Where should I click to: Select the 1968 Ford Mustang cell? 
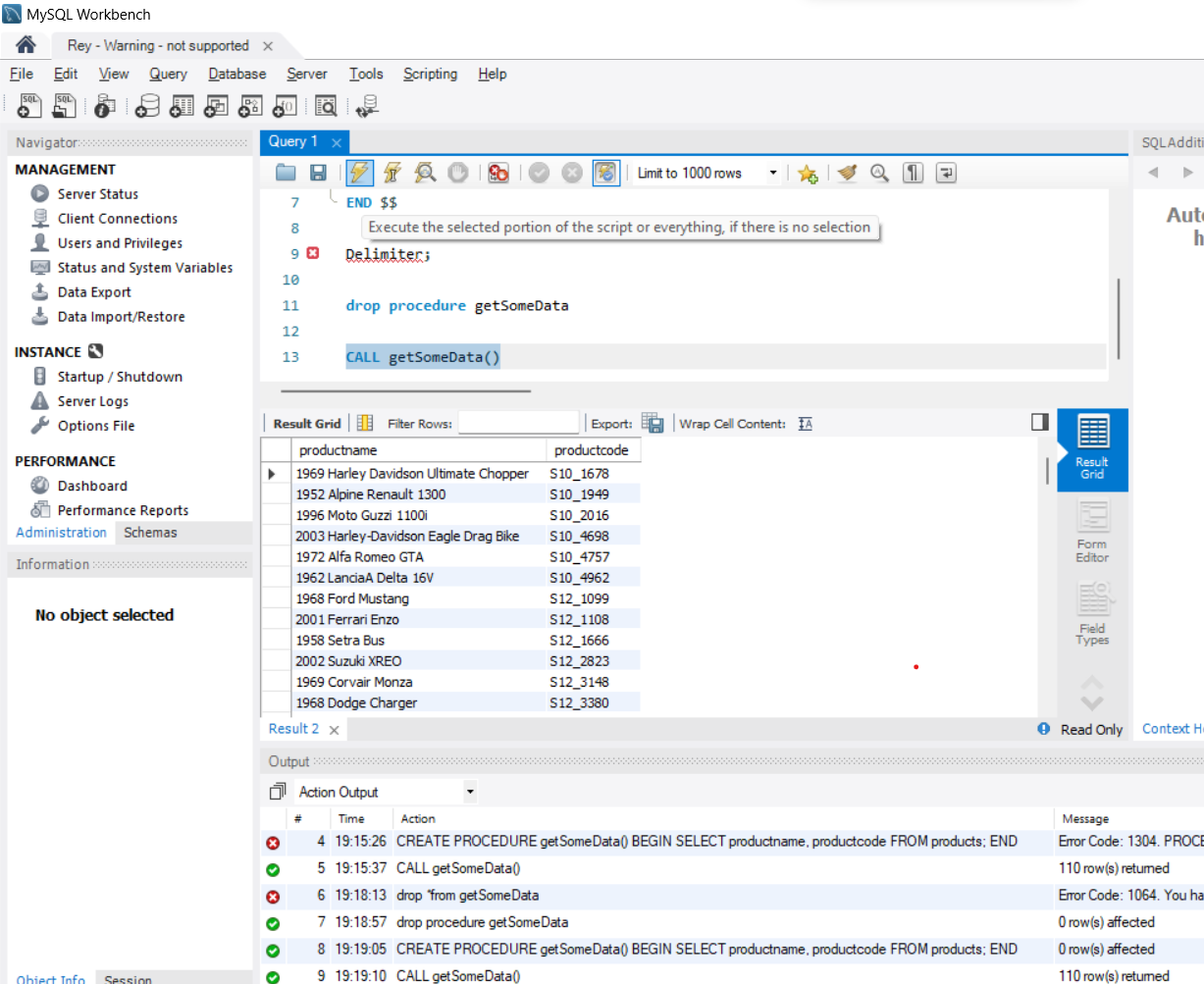coord(419,598)
